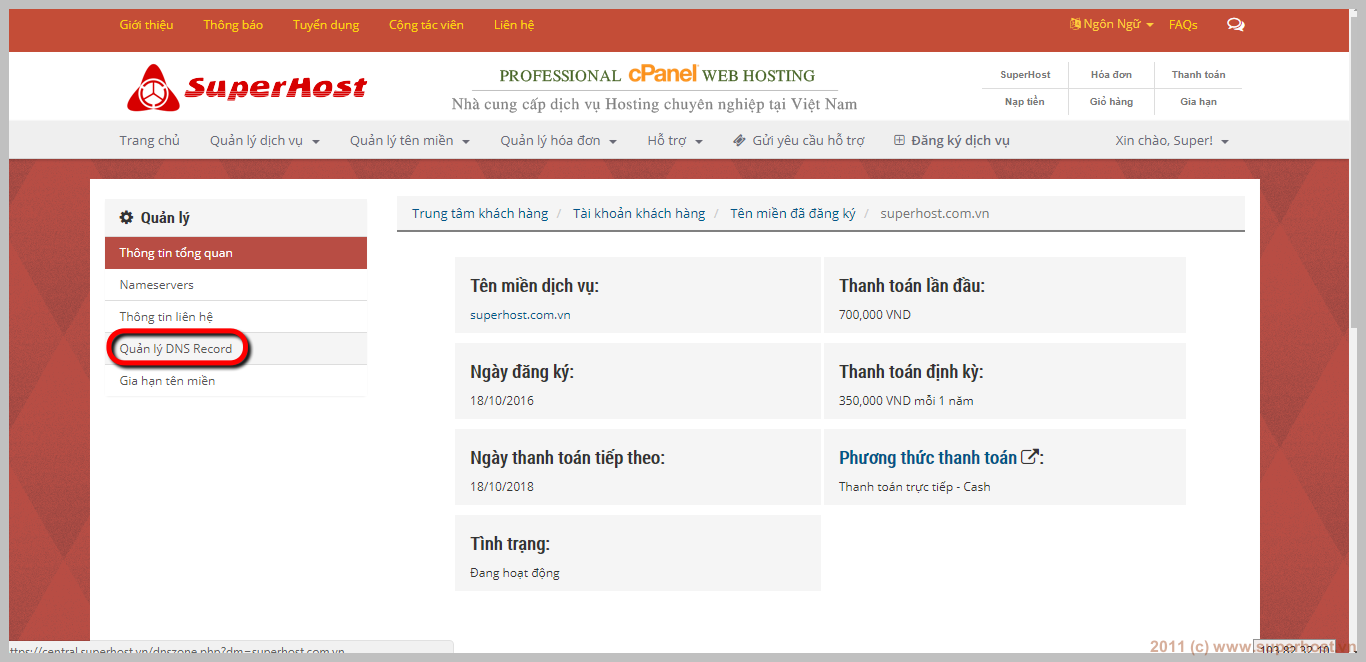The image size is (1366, 662).
Task: Click the Thanh toán lần đầu heading
Action: point(912,286)
